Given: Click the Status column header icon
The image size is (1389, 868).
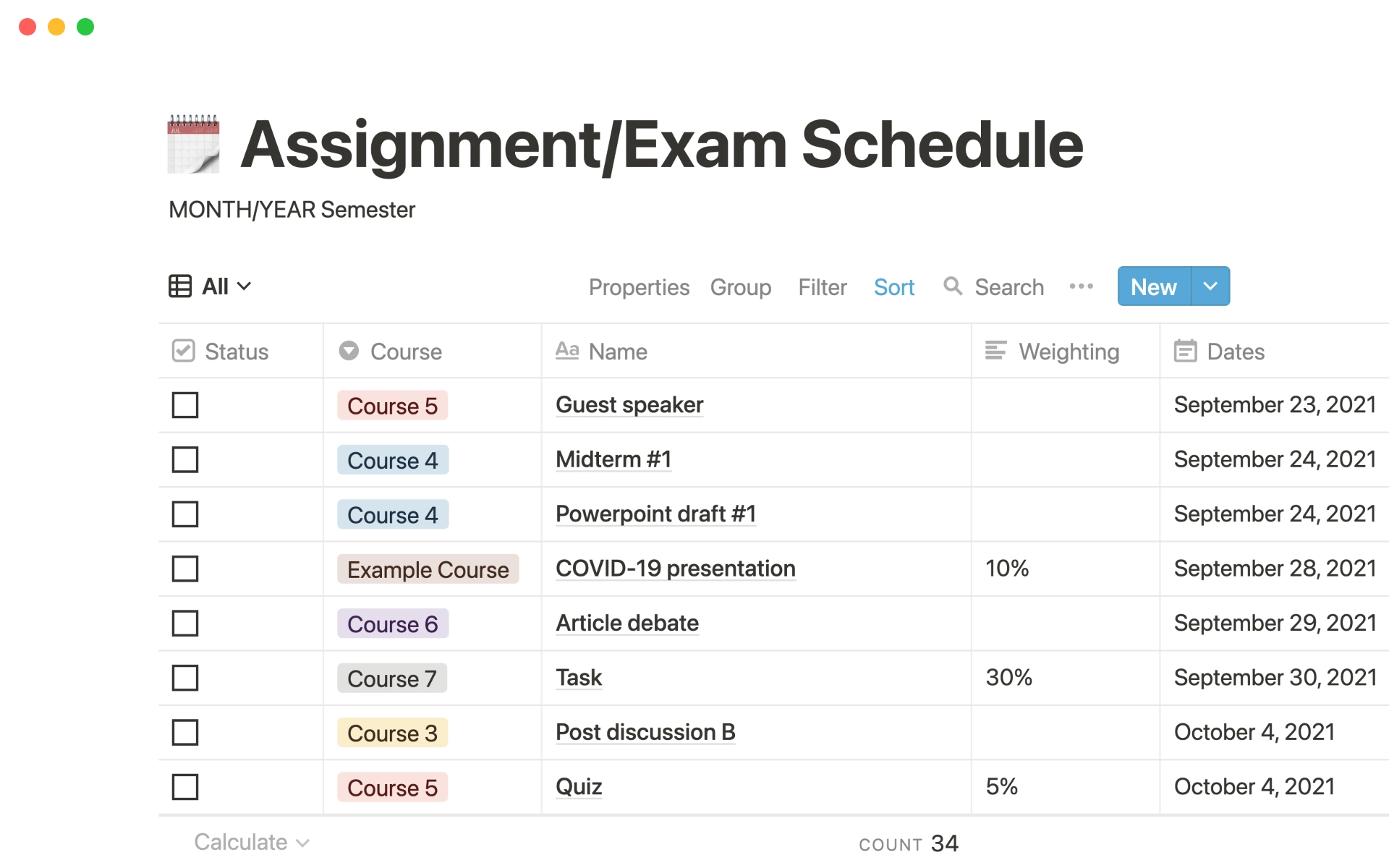Looking at the screenshot, I should (x=182, y=351).
